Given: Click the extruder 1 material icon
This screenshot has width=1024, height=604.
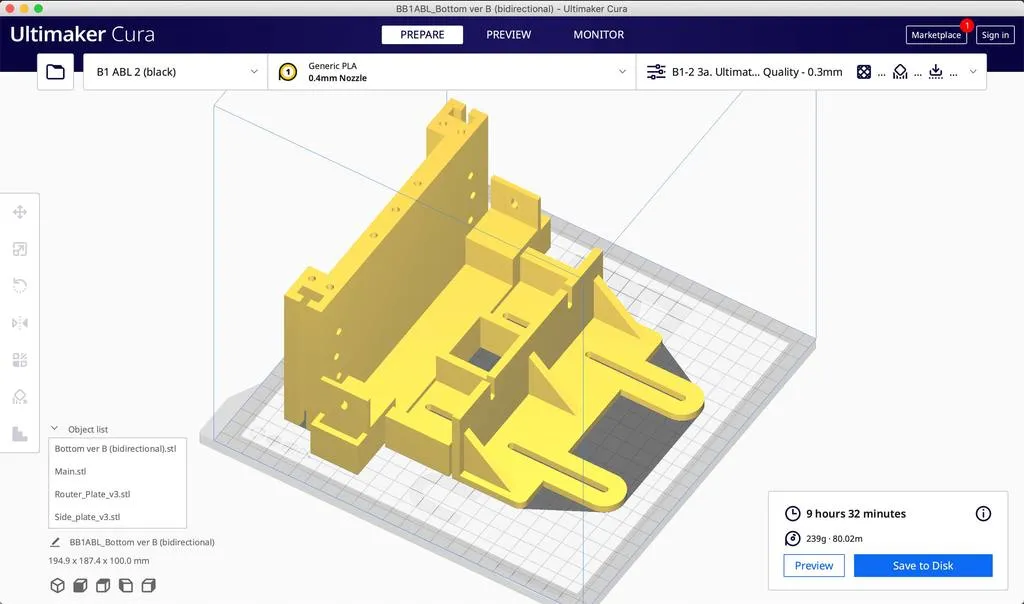Looking at the screenshot, I should point(287,72).
